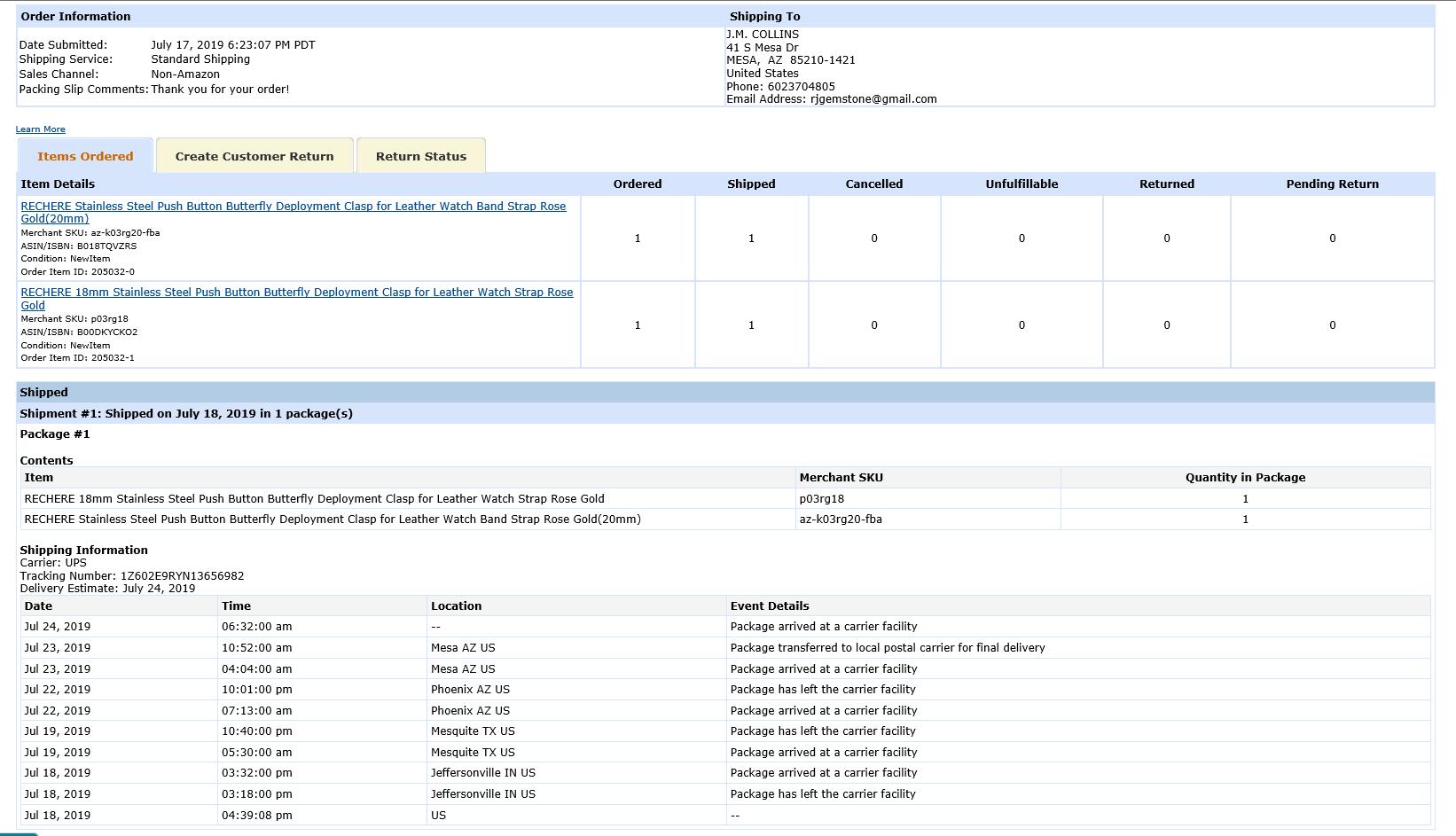Click p03rg18 SKU in package contents
The width and height of the screenshot is (1456, 836).
point(821,499)
